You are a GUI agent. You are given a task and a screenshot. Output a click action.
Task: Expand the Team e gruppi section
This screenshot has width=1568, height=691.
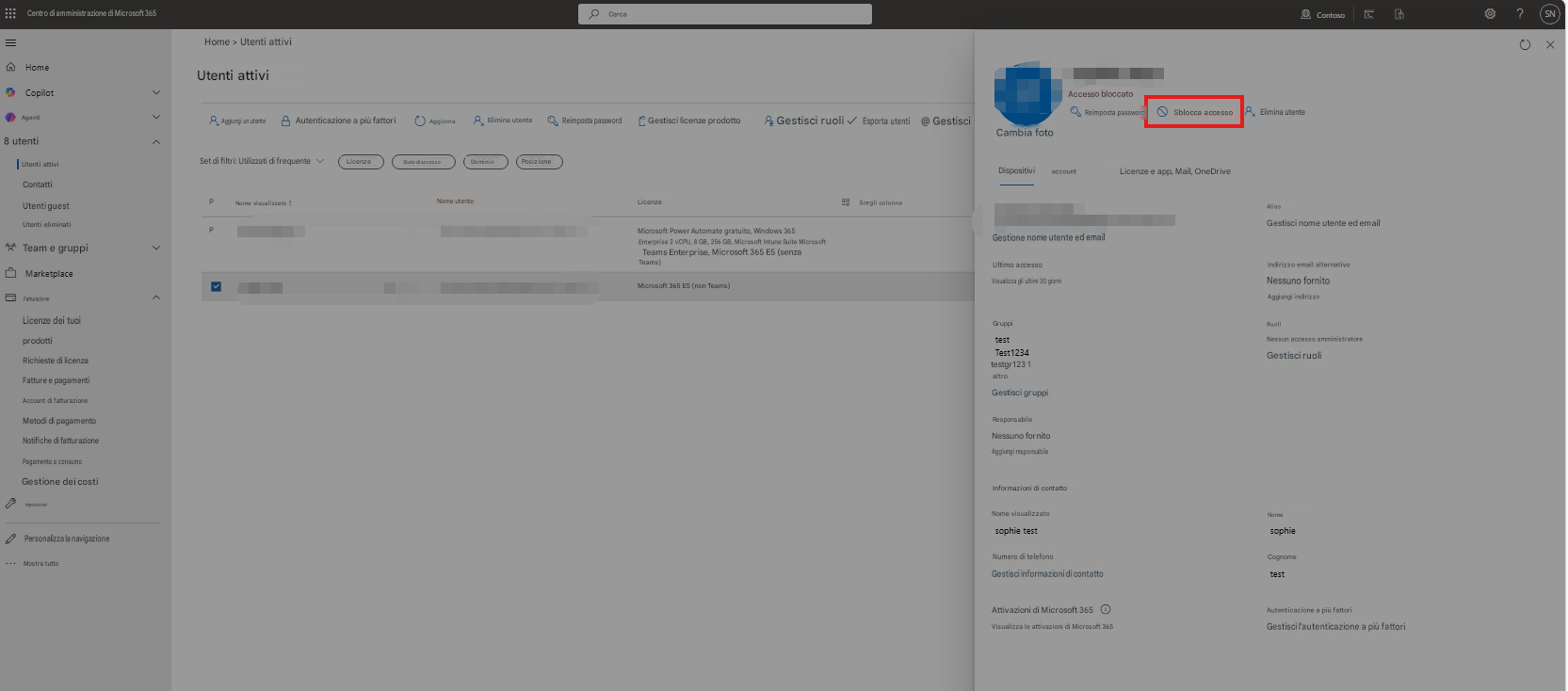click(156, 248)
